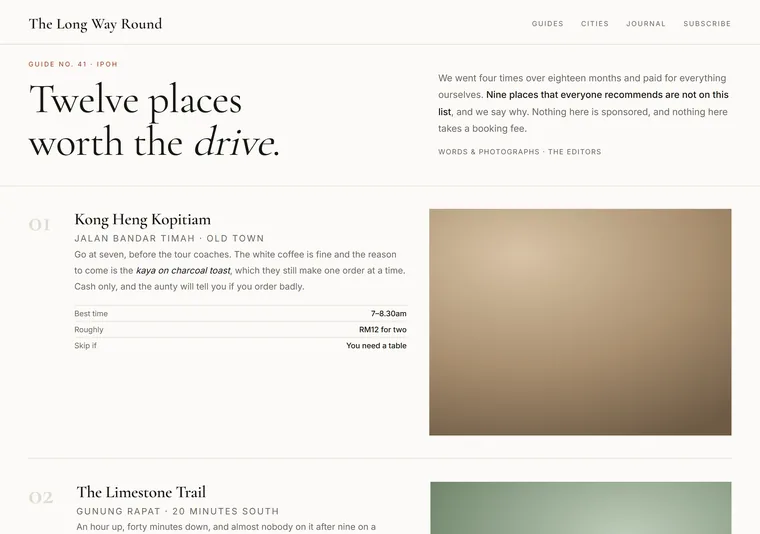Image resolution: width=760 pixels, height=534 pixels.
Task: Open The Long Way Round home logo
Action: coord(95,24)
